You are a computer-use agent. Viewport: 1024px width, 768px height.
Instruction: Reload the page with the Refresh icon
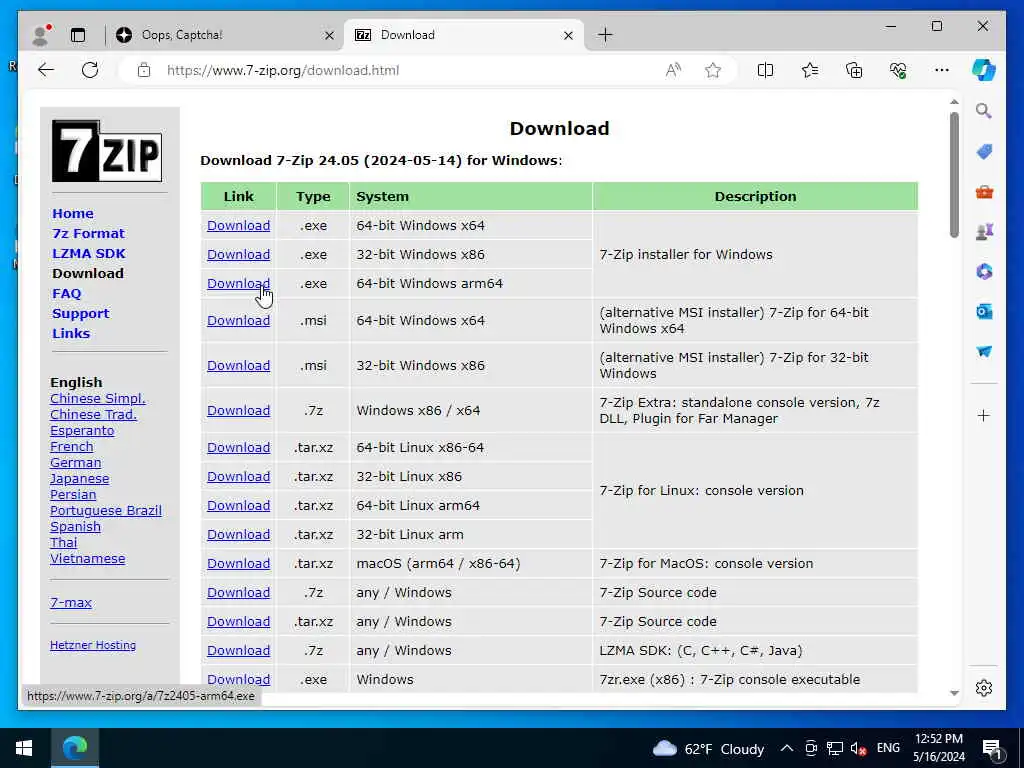pos(90,70)
